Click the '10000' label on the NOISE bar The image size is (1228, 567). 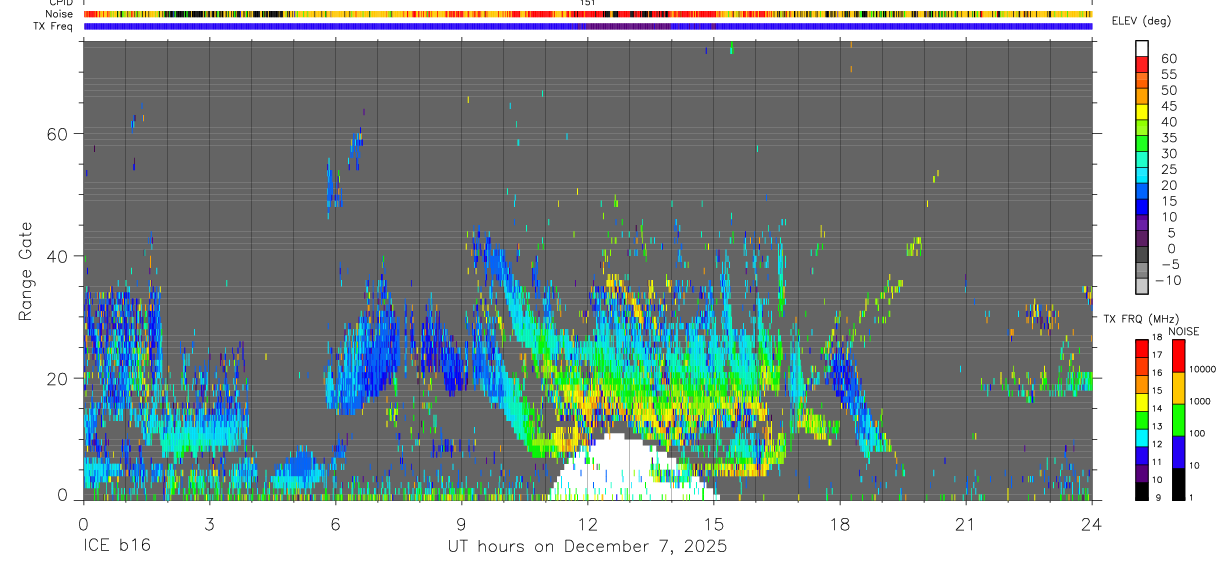point(1202,369)
